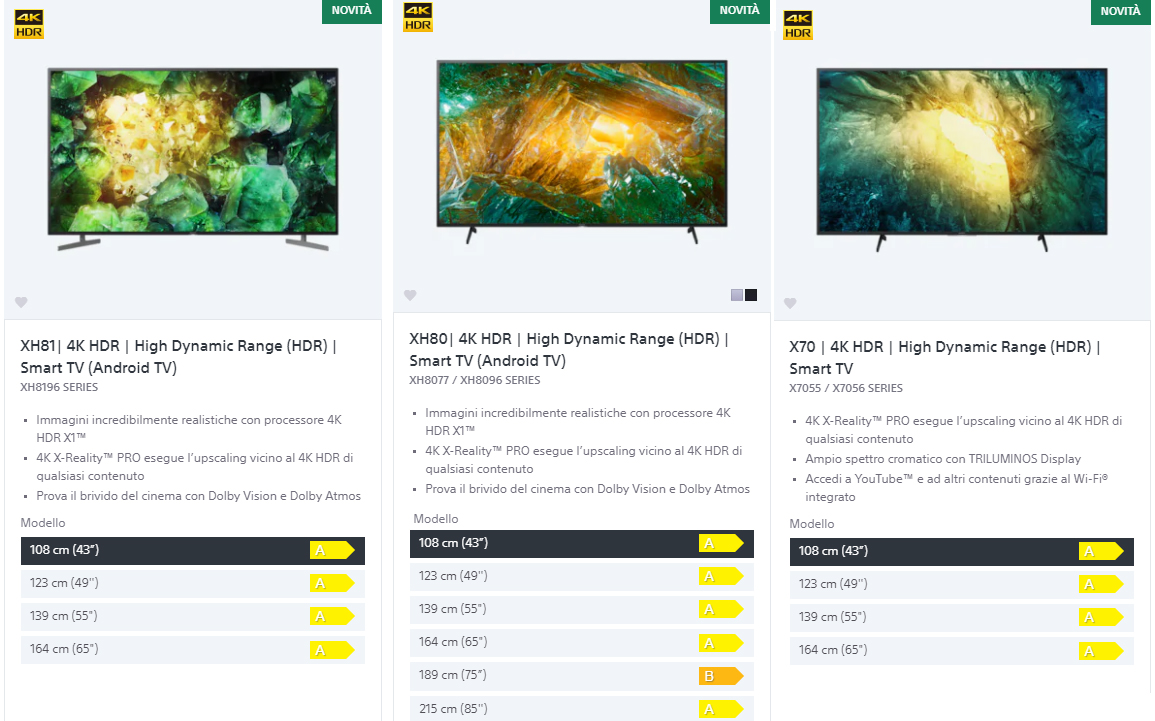Add XH80 to favorites using heart icon
The width and height of the screenshot is (1155, 721).
[410, 295]
